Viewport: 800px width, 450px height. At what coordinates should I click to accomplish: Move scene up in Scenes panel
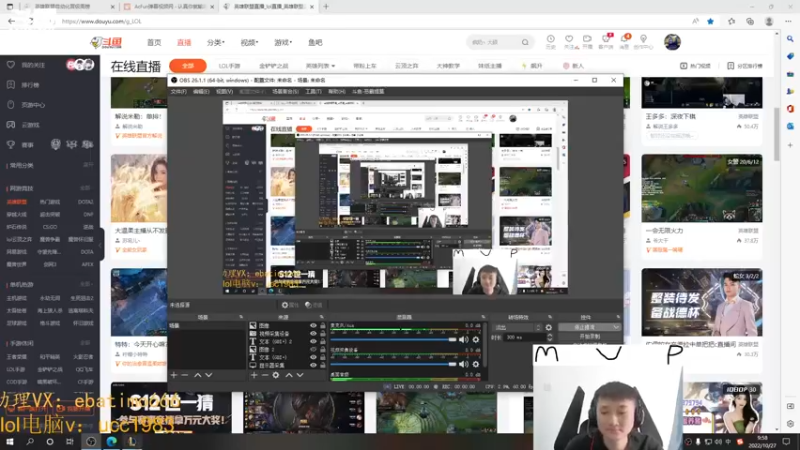(x=197, y=375)
